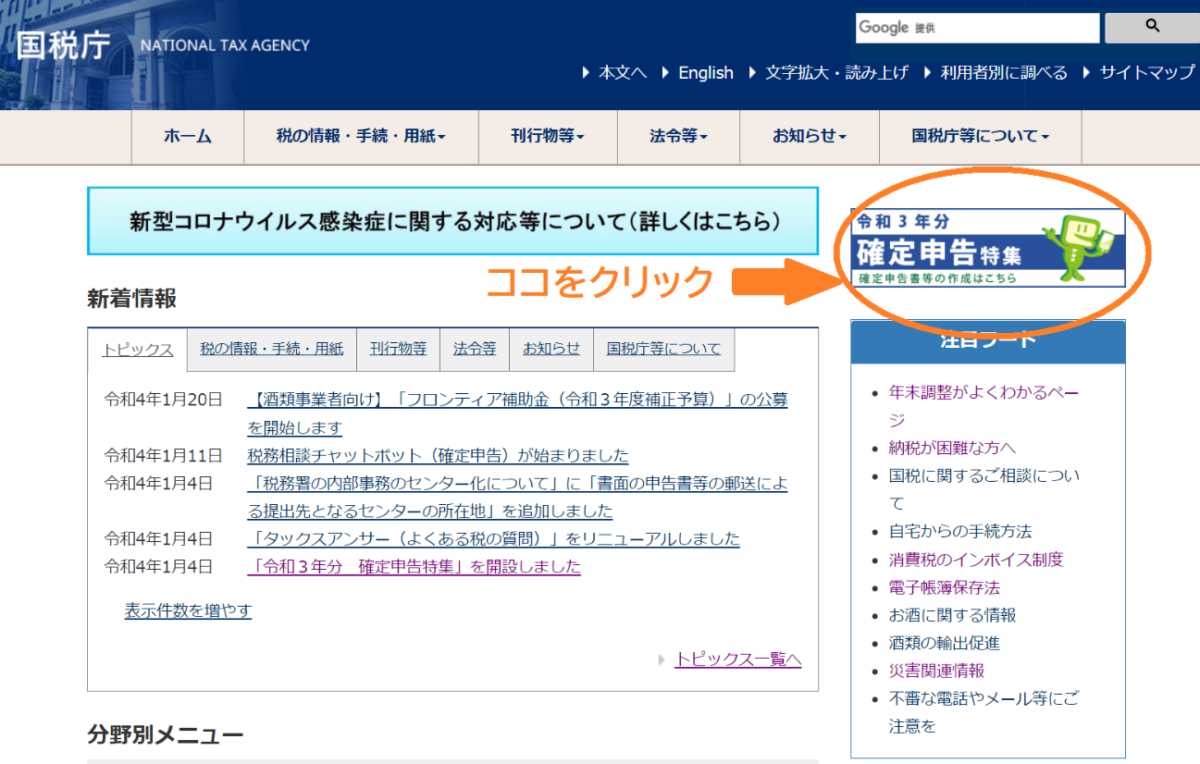Open the 令和3年分 確定申告特集 banner

[987, 247]
